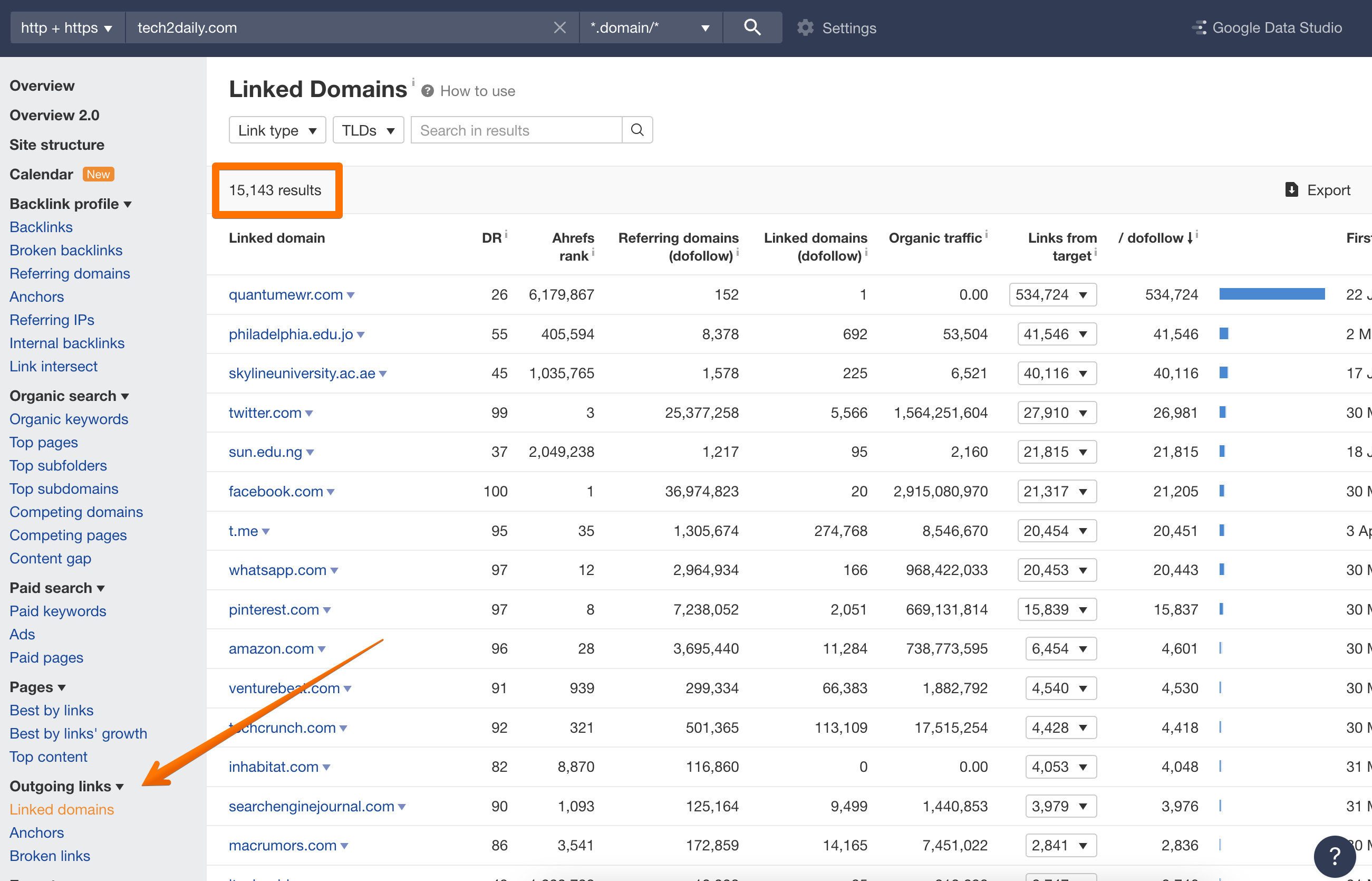
Task: Click the Export download icon
Action: [1292, 189]
